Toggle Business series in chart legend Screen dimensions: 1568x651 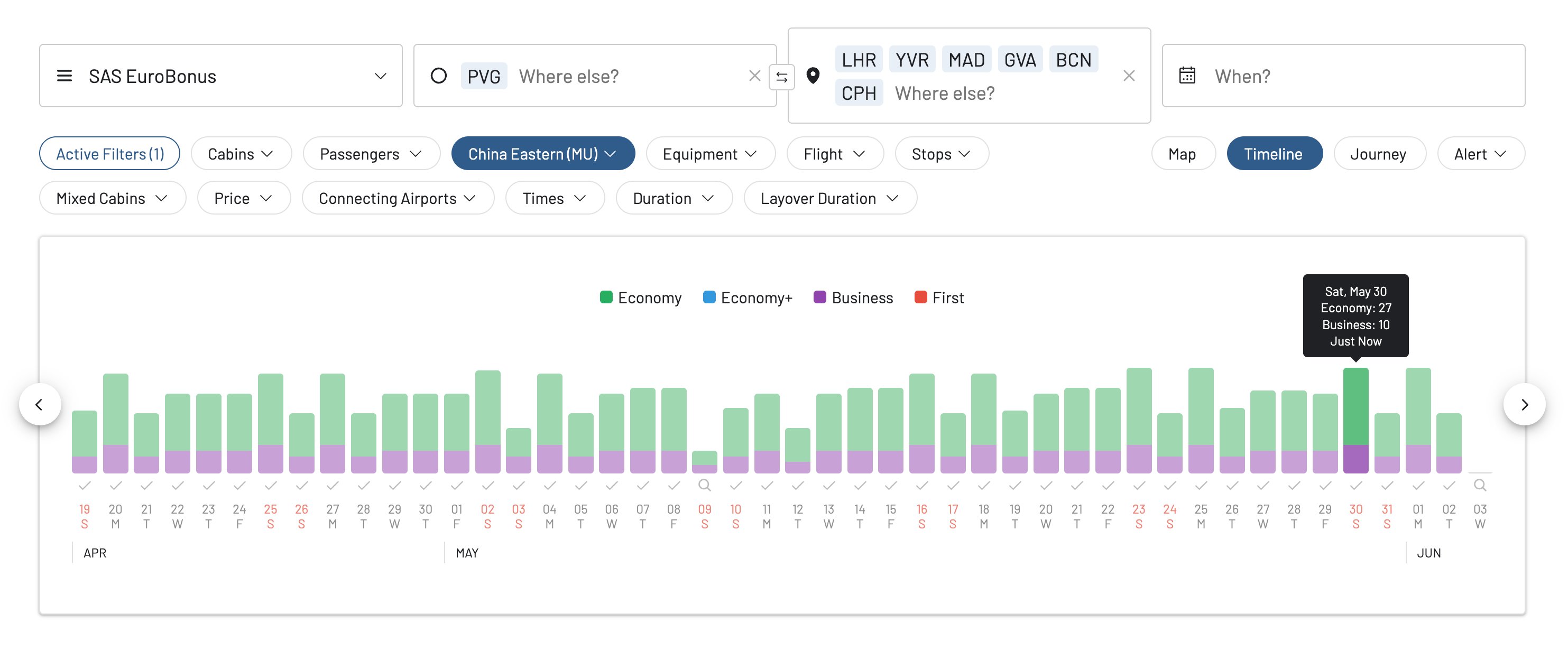[853, 297]
